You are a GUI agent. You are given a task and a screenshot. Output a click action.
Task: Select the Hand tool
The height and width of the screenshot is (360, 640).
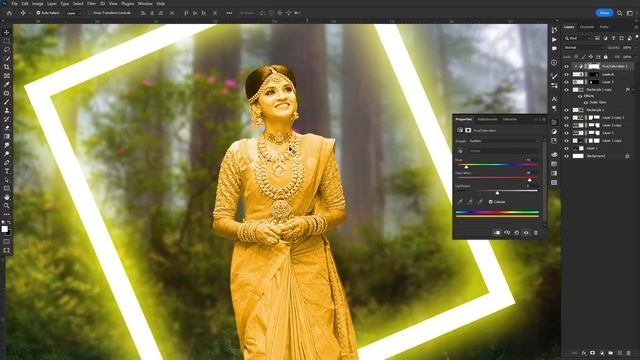click(7, 197)
